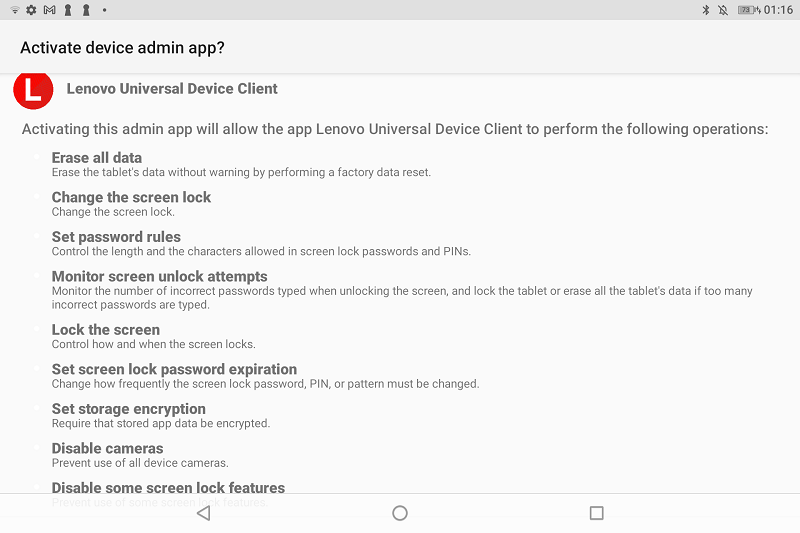Image resolution: width=800 pixels, height=533 pixels.
Task: Tap 'Prevent use of all device cameras.'
Action: pos(140,463)
